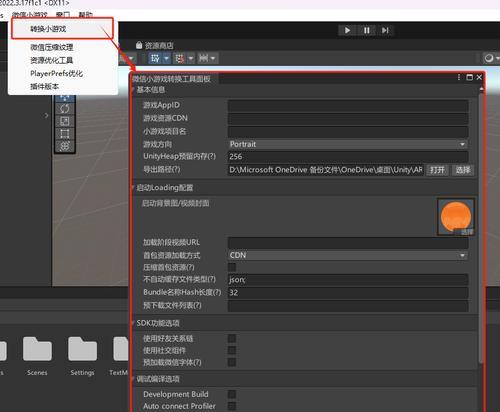Image resolution: width=500 pixels, height=412 pixels.
Task: Advance one frame with the Step button
Action: 385,31
